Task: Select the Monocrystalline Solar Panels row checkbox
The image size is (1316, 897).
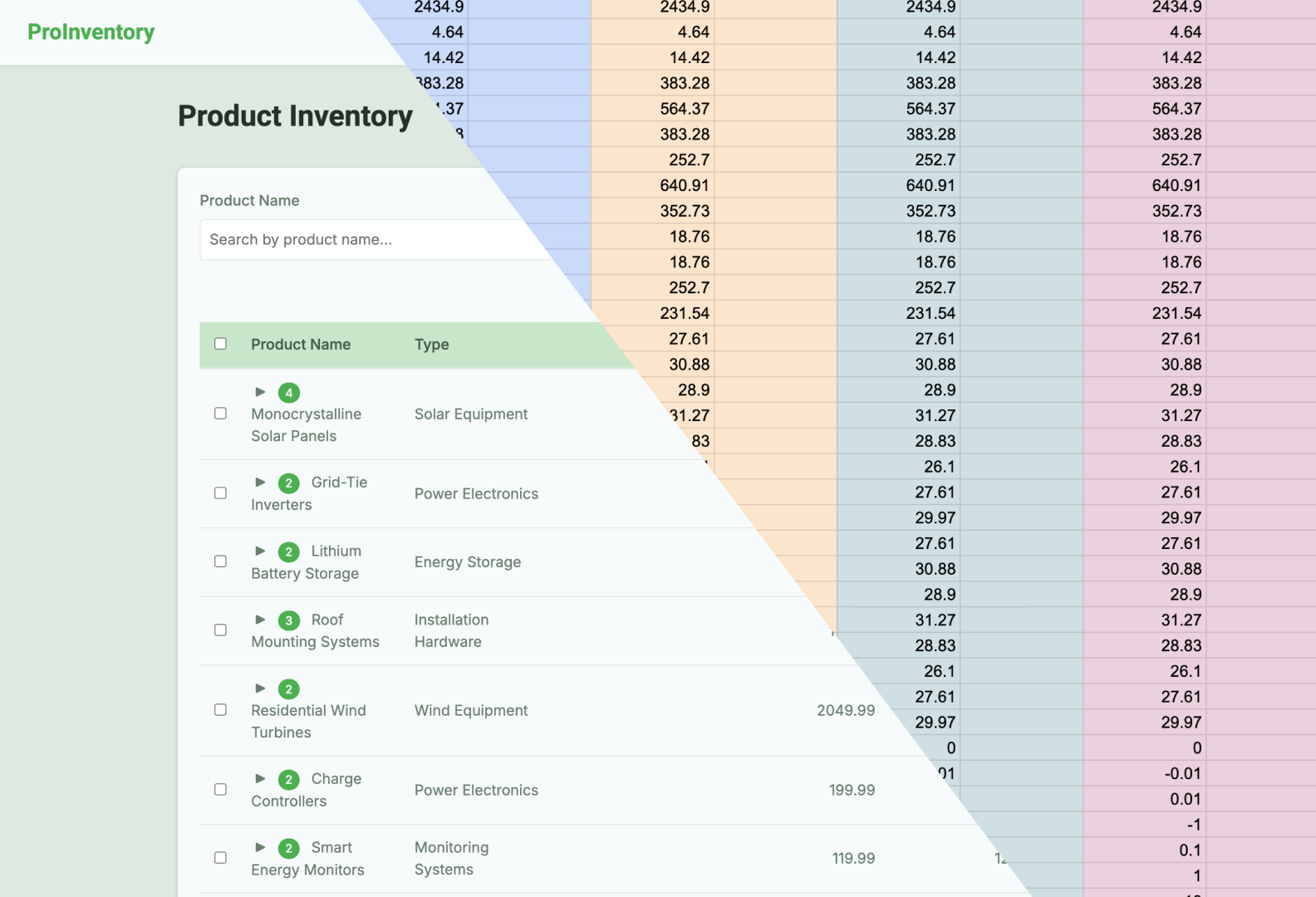Action: (x=220, y=414)
